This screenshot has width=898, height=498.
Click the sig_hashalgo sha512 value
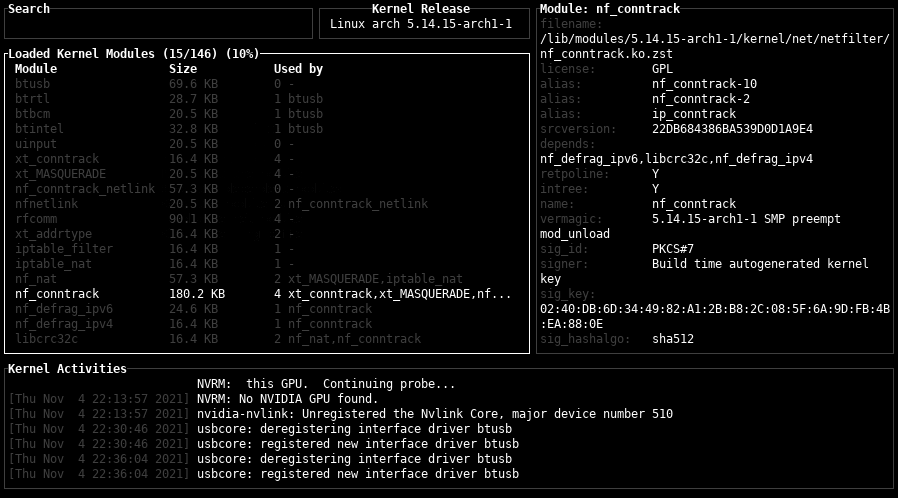click(673, 338)
